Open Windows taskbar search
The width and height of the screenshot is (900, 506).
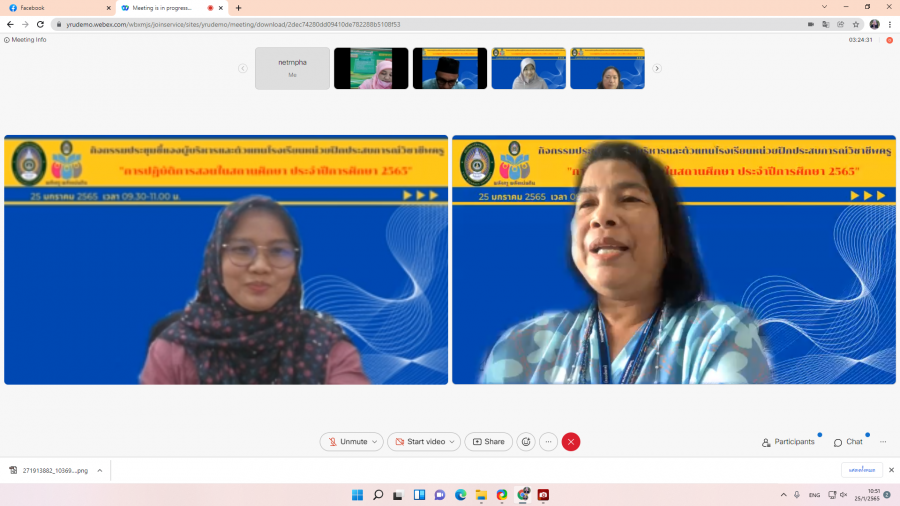[378, 495]
